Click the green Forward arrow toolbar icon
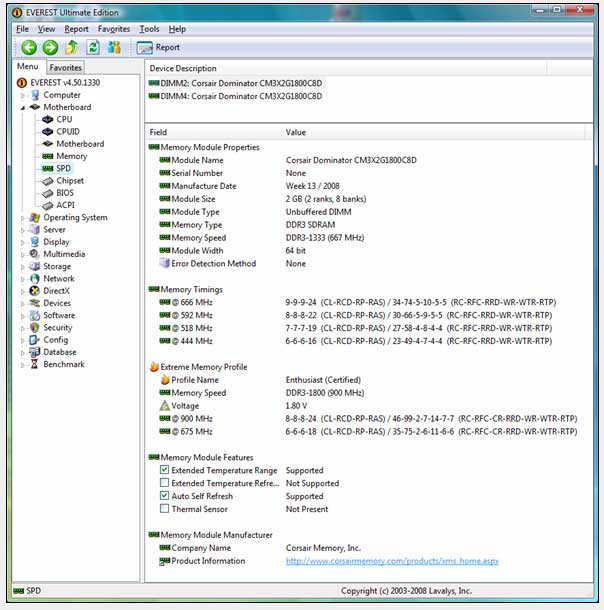 [x=50, y=47]
